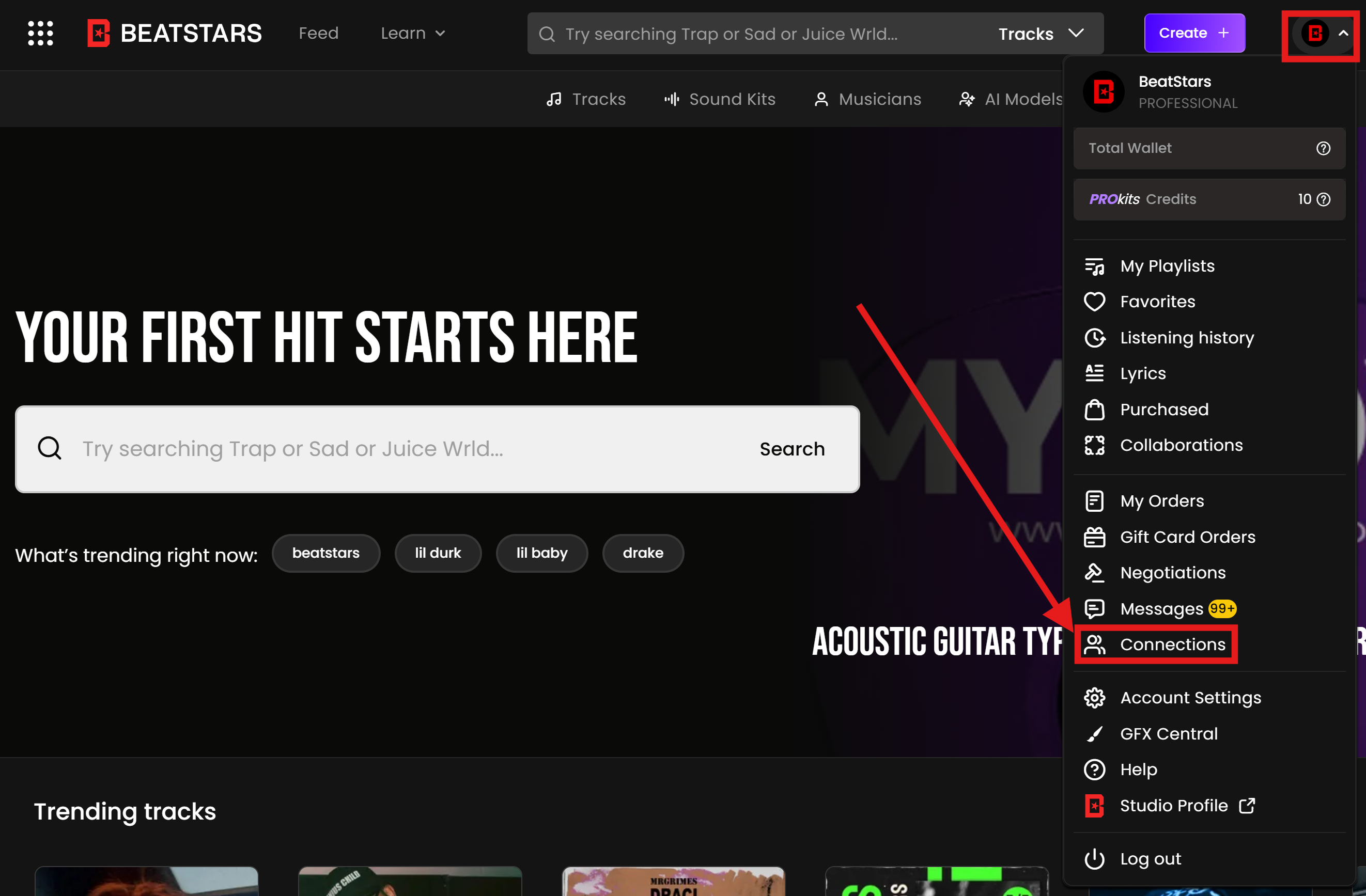Switch to the Musicians tab
Screen dimensions: 1366x896
point(867,99)
